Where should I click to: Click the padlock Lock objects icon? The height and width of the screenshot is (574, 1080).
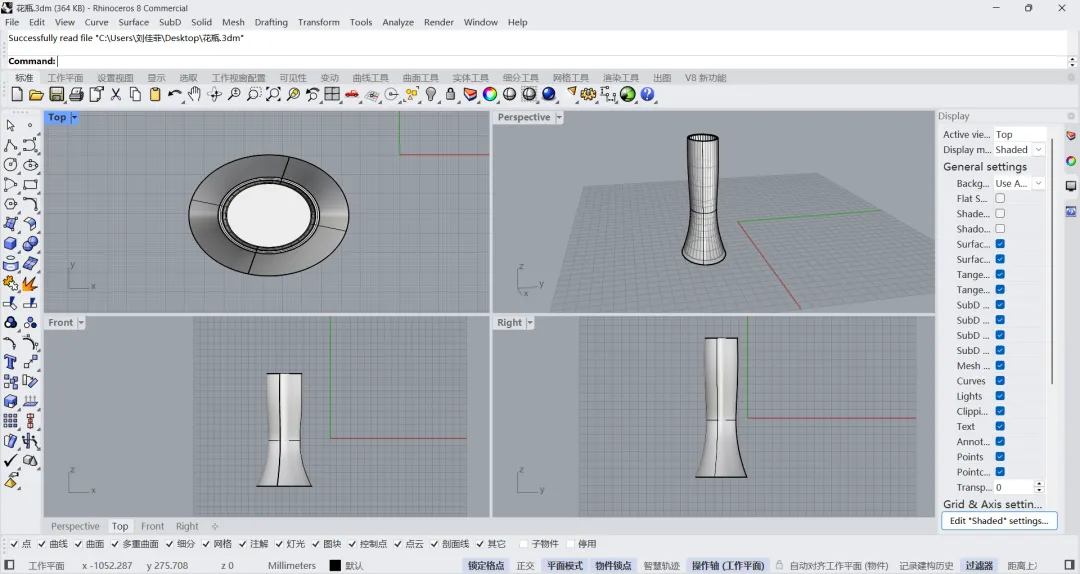pyautogui.click(x=450, y=94)
